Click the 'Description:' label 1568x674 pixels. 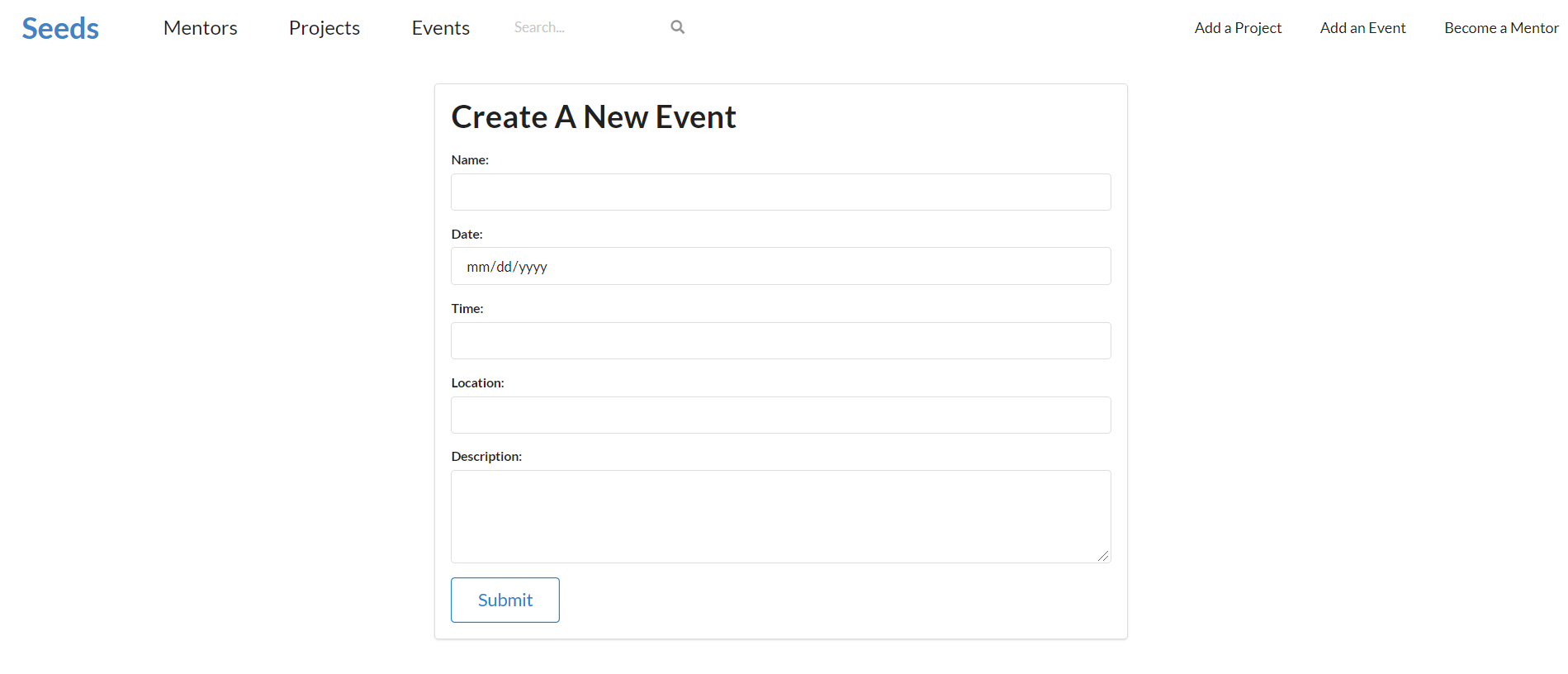tap(487, 457)
